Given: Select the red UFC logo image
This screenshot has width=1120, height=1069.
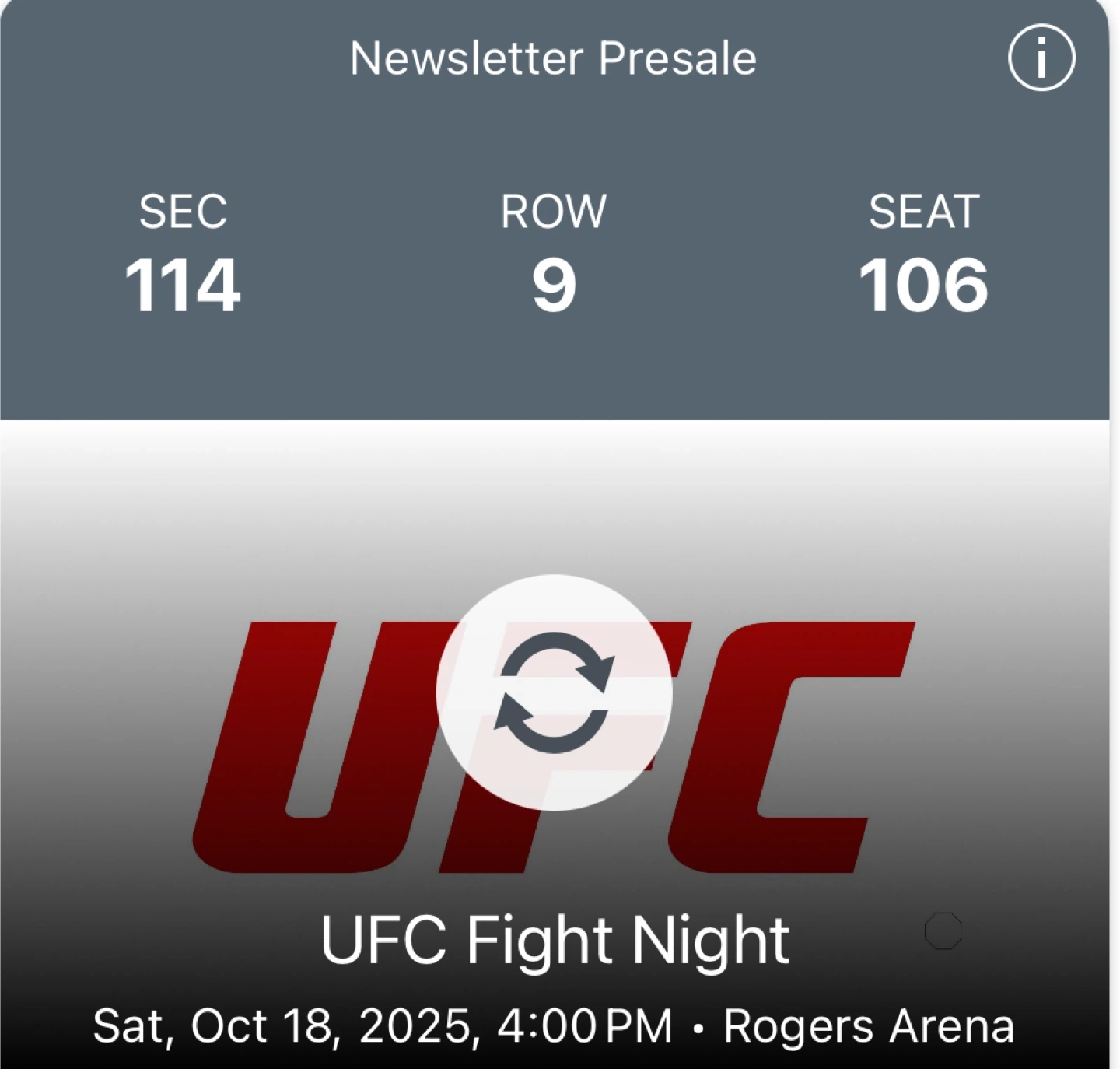Looking at the screenshot, I should (x=554, y=747).
